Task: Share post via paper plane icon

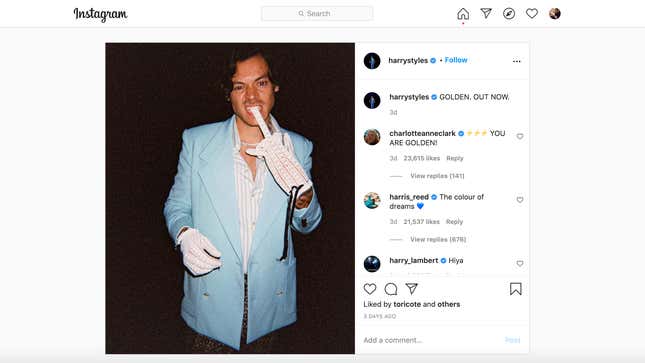Action: 412,289
